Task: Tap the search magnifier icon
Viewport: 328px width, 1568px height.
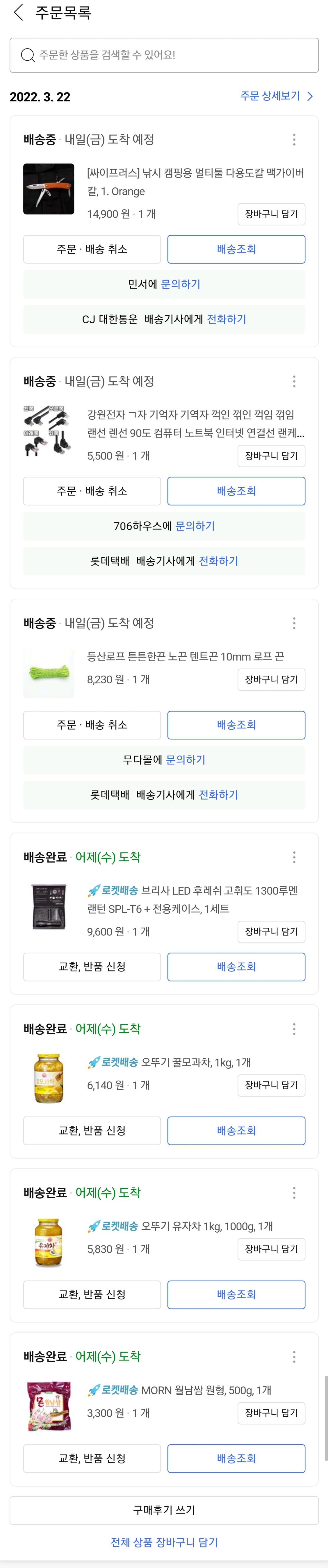Action: [x=27, y=55]
